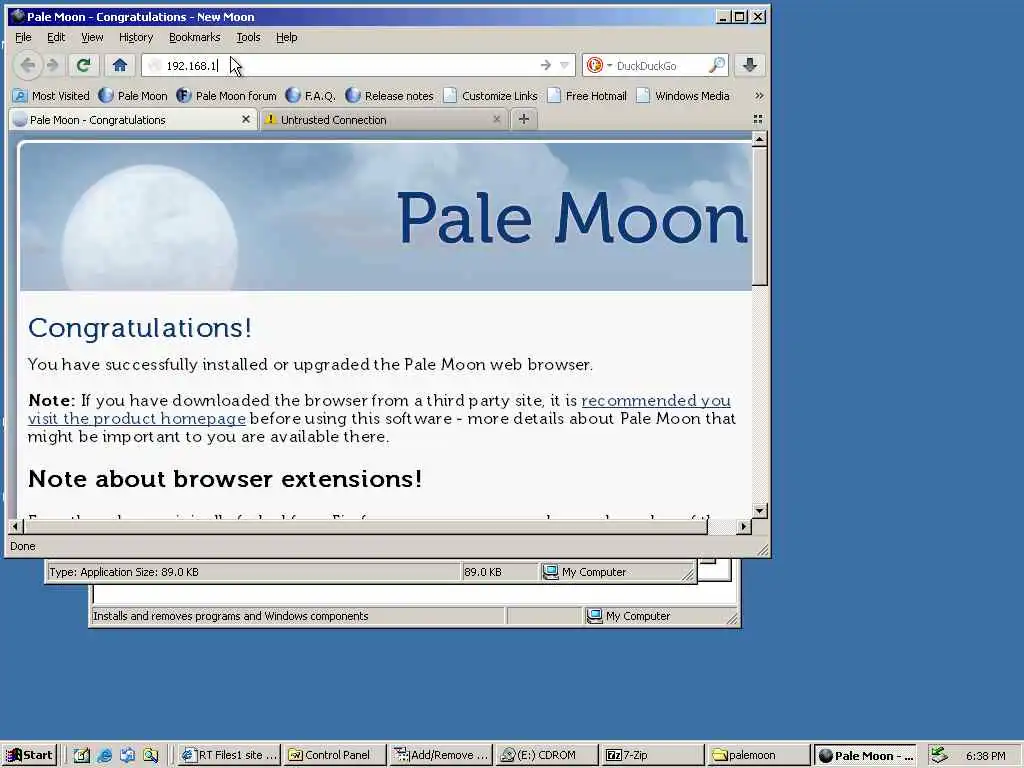Open the Help menu
This screenshot has width=1024, height=768.
point(286,37)
